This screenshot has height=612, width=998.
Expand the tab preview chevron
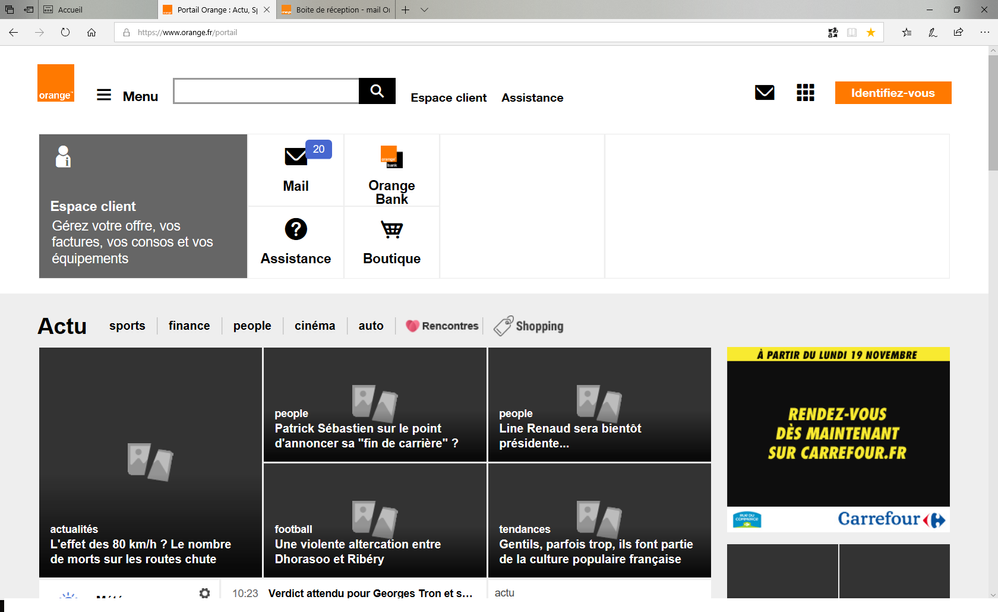(x=425, y=10)
